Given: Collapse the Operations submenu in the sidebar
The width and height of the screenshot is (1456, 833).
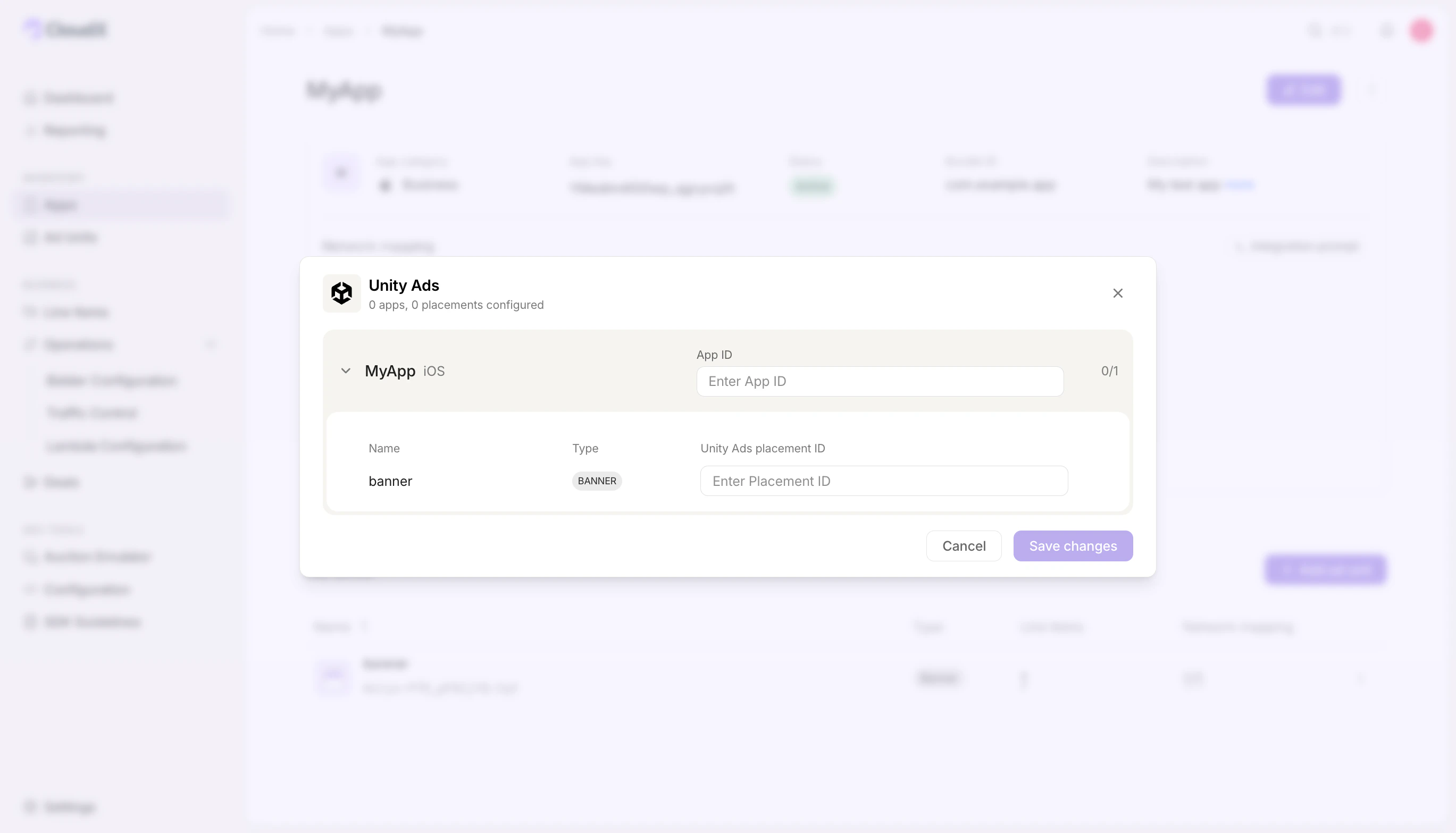Looking at the screenshot, I should pos(211,344).
